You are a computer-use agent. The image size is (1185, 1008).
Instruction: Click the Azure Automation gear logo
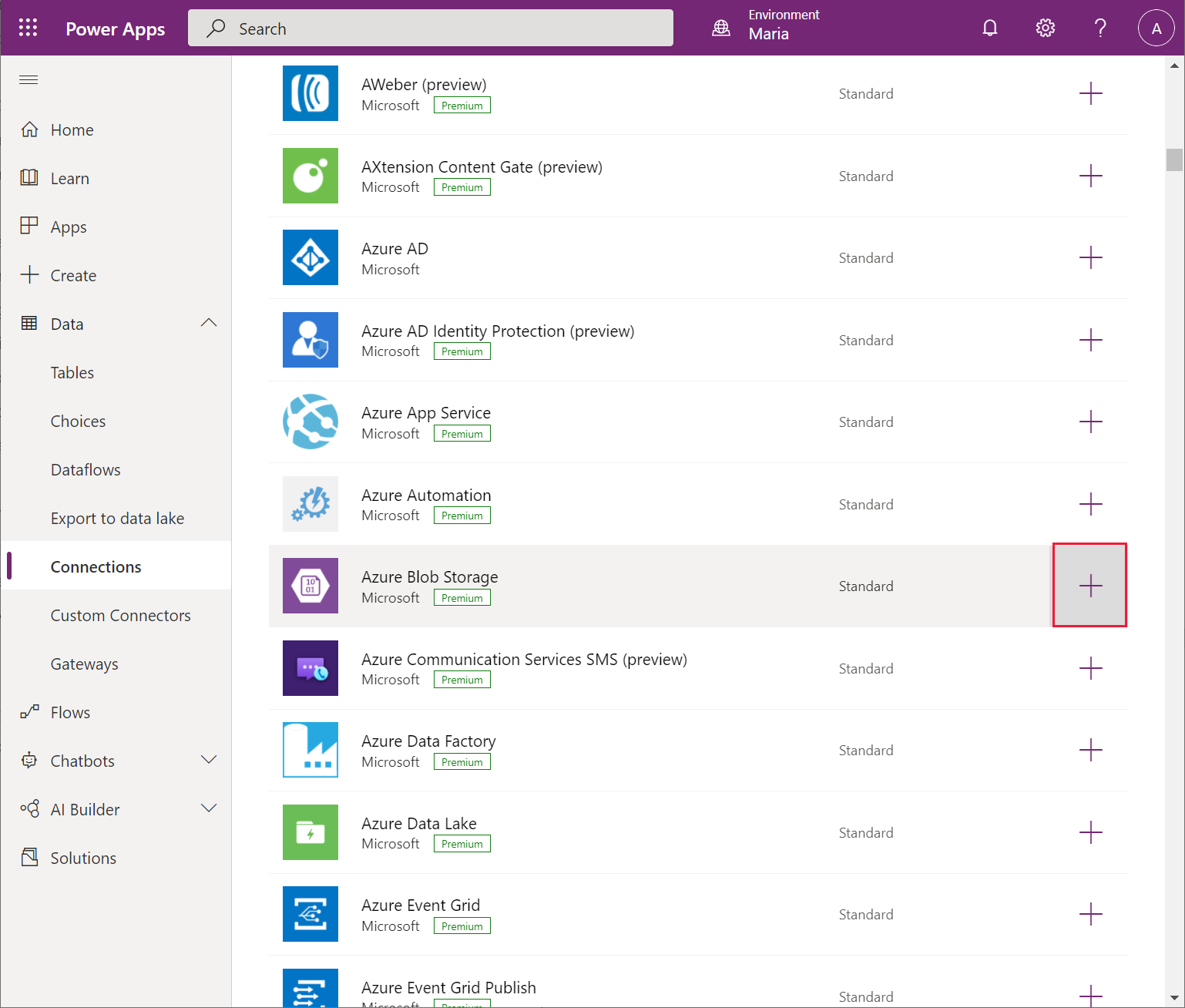(x=311, y=504)
